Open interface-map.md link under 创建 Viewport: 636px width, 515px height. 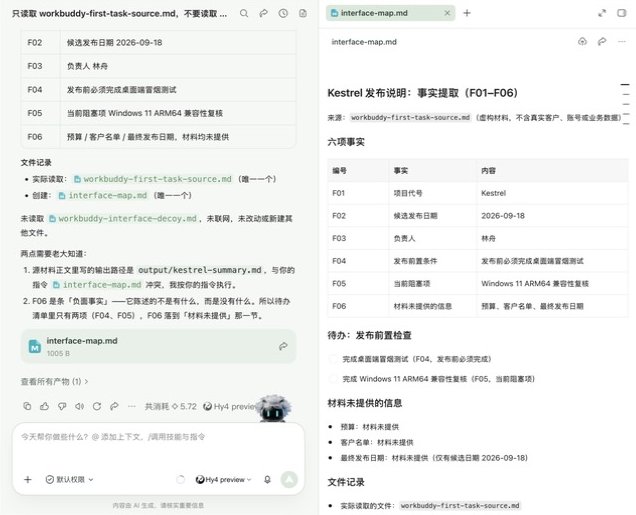[x=103, y=195]
